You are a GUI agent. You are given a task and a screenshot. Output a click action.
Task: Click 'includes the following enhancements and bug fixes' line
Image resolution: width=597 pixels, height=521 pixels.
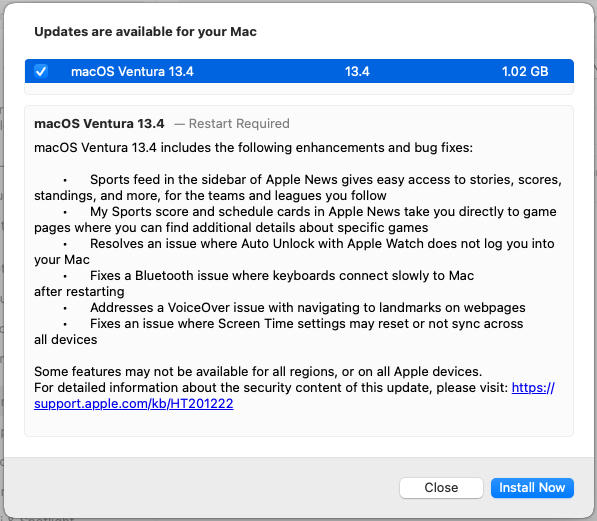pos(253,148)
